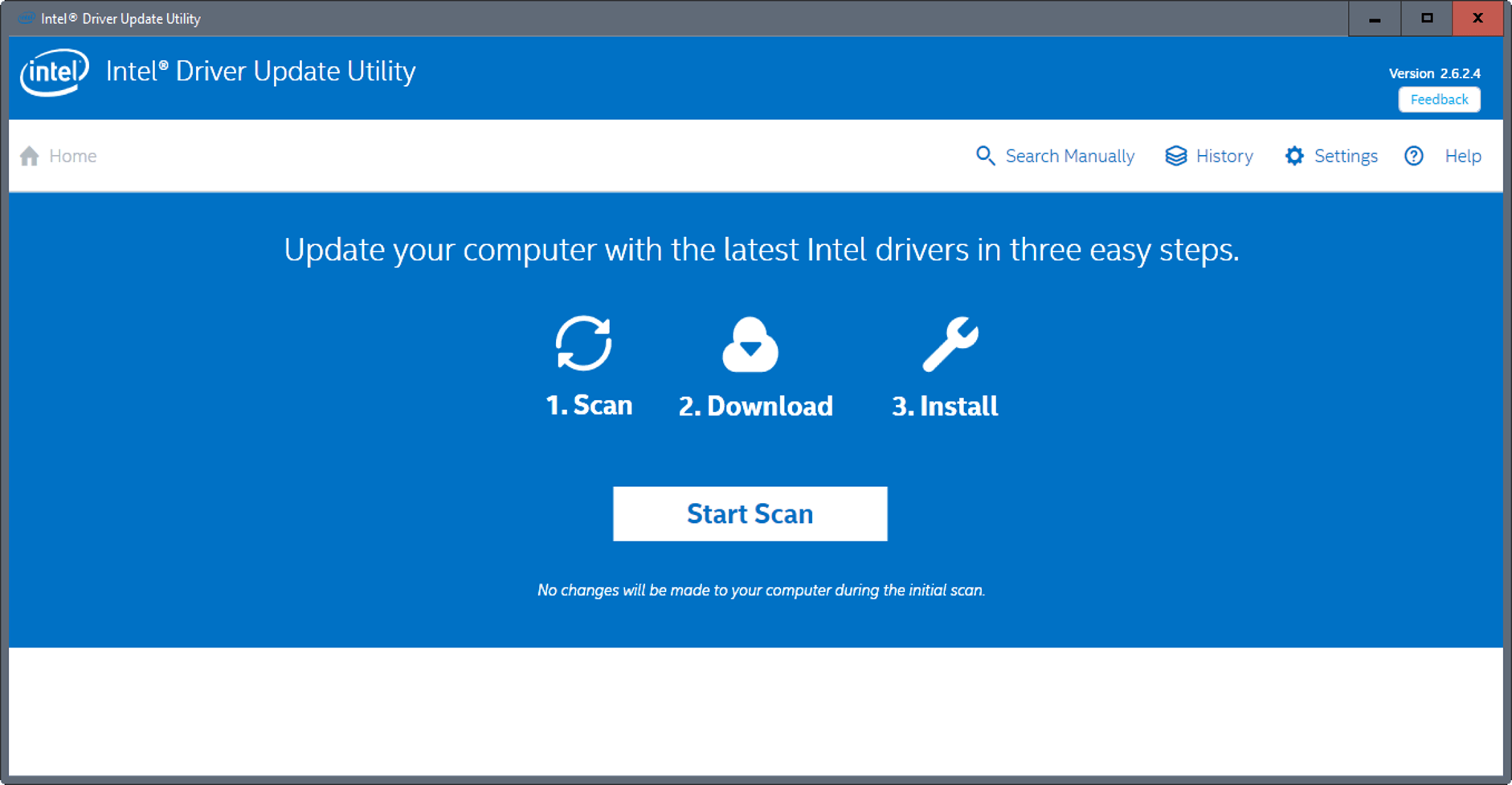Open the Settings page
This screenshot has height=785, width=1512.
tap(1346, 156)
